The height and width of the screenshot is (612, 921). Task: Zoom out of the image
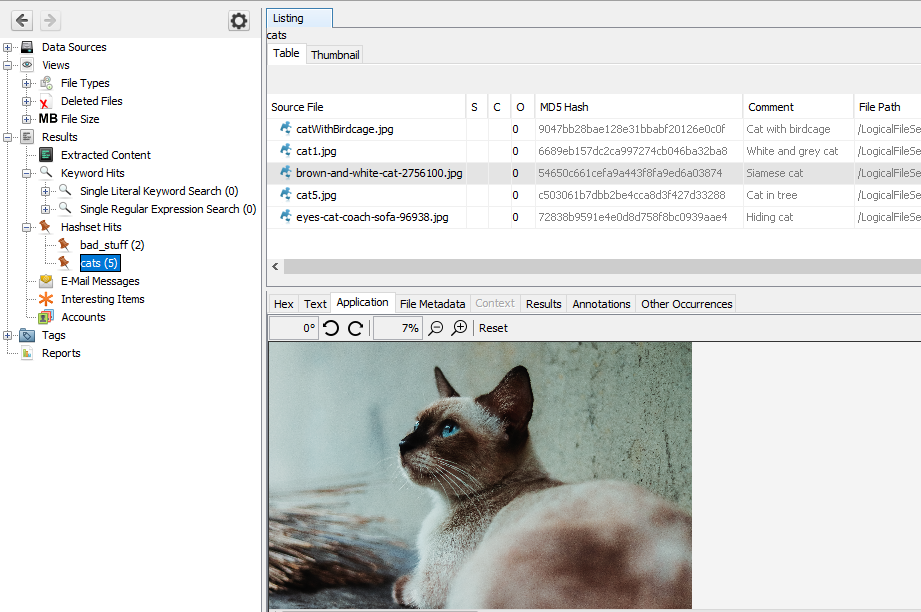(x=436, y=328)
